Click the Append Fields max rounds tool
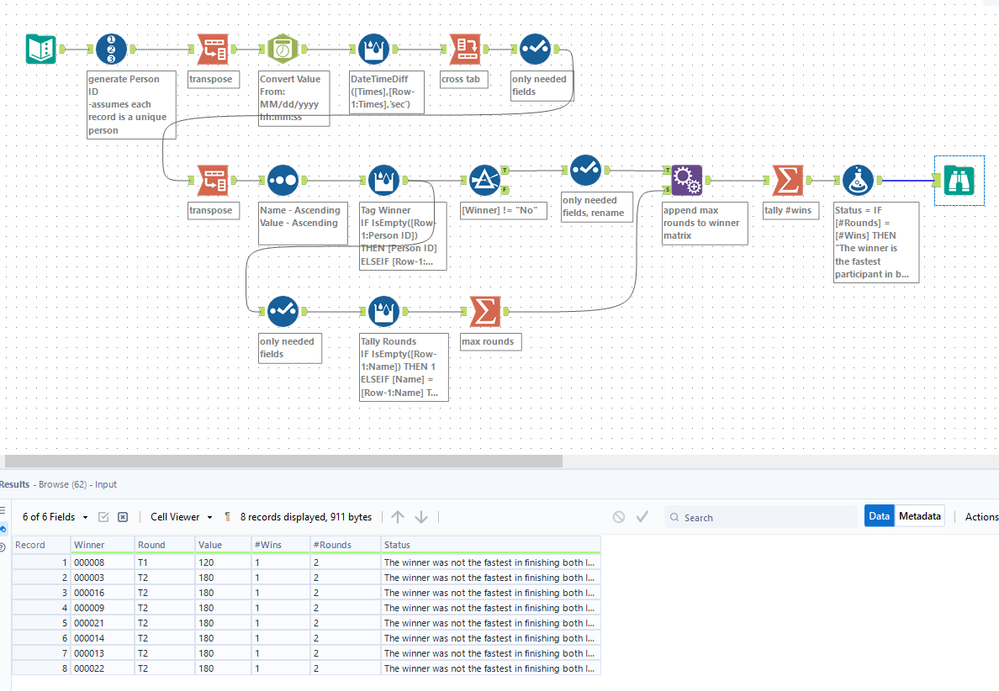 click(x=687, y=180)
